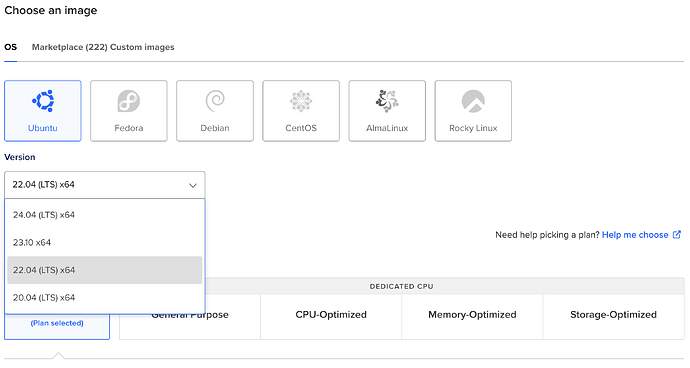
Task: Choose the AlmaLinux logo icon
Action: [x=387, y=101]
